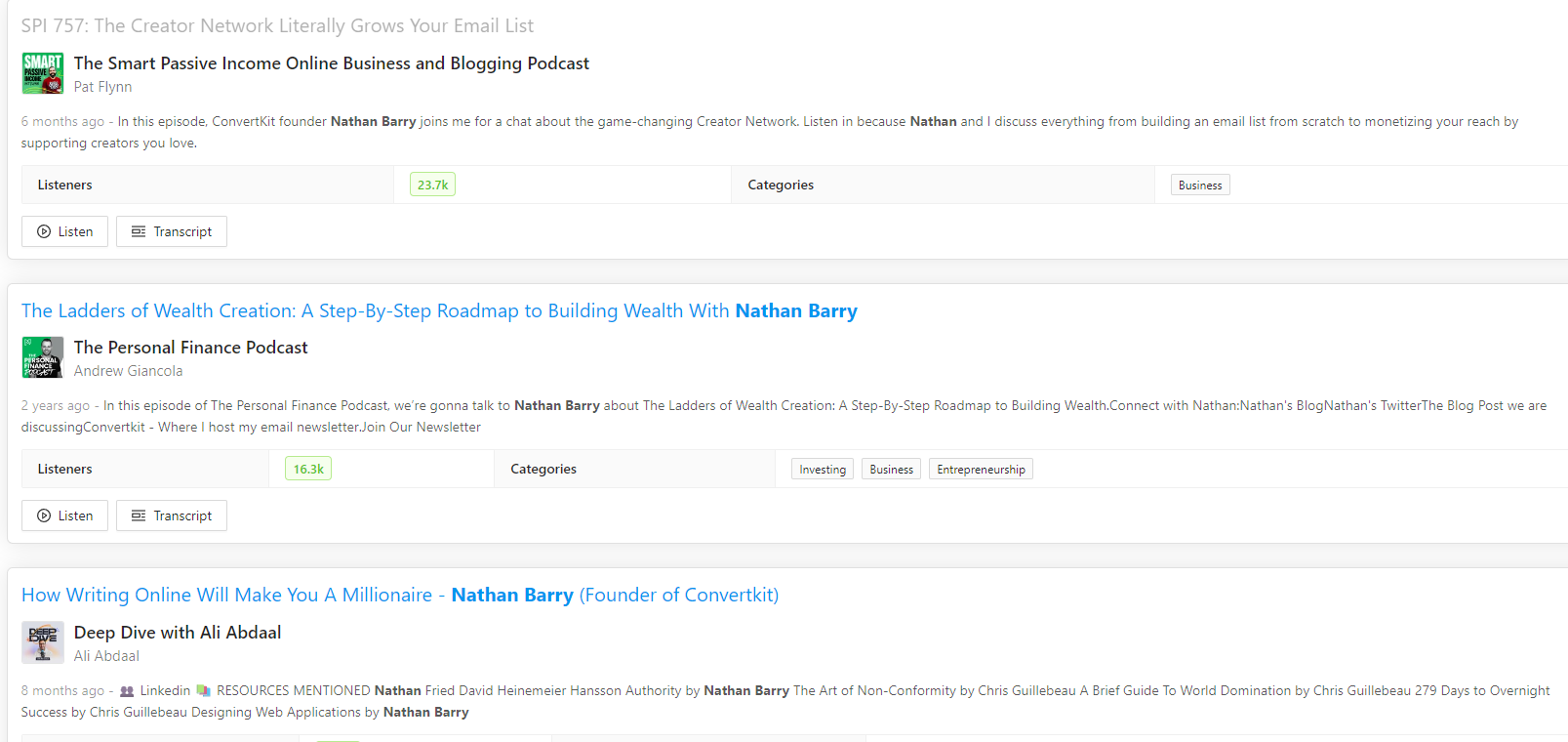Open How Writing Online Will Make You A Millionaire
The width and height of the screenshot is (1568, 742).
tap(400, 595)
